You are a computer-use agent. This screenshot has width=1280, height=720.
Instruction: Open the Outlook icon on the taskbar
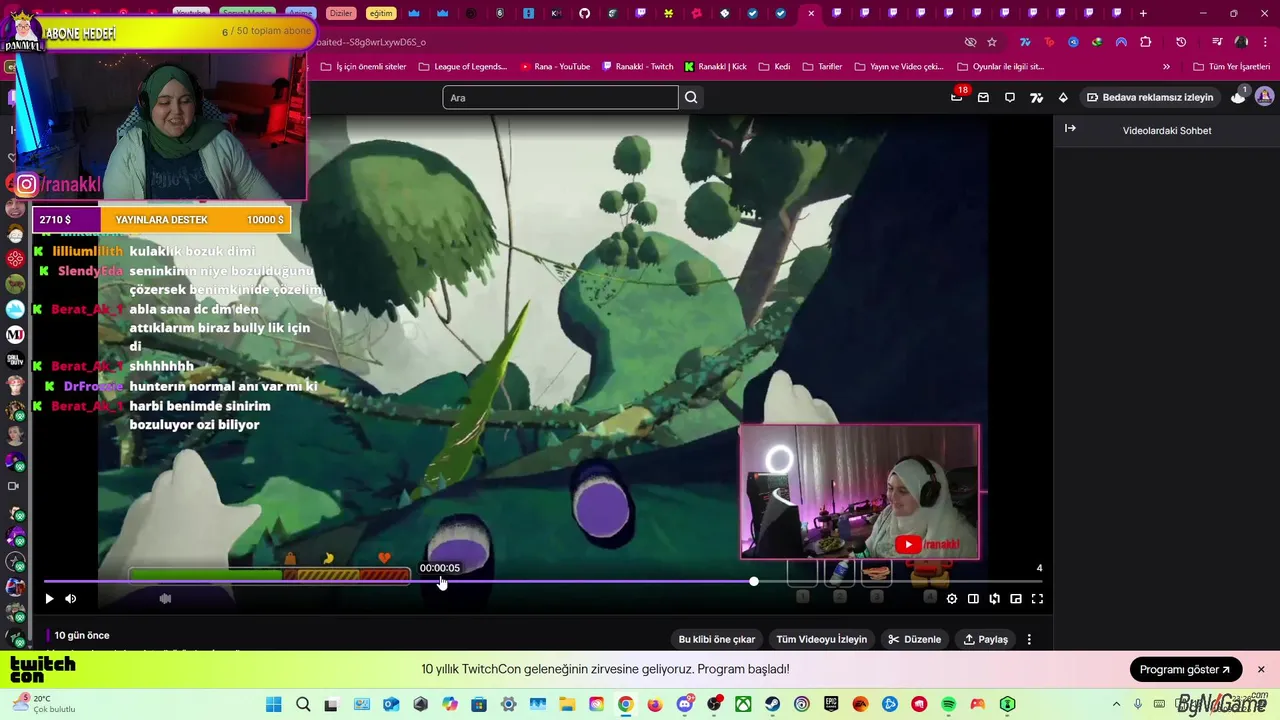coord(391,704)
